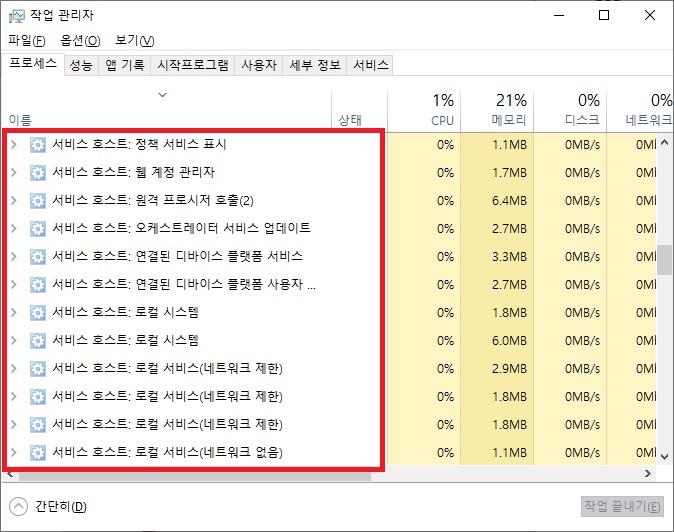The width and height of the screenshot is (674, 532).
Task: Select the 프로세스 tab
Action: click(x=33, y=64)
